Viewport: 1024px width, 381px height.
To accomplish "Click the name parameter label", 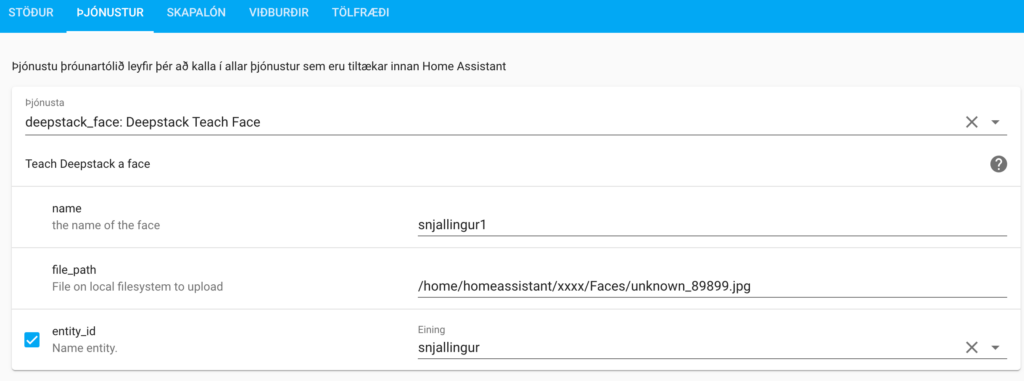I will 65,209.
